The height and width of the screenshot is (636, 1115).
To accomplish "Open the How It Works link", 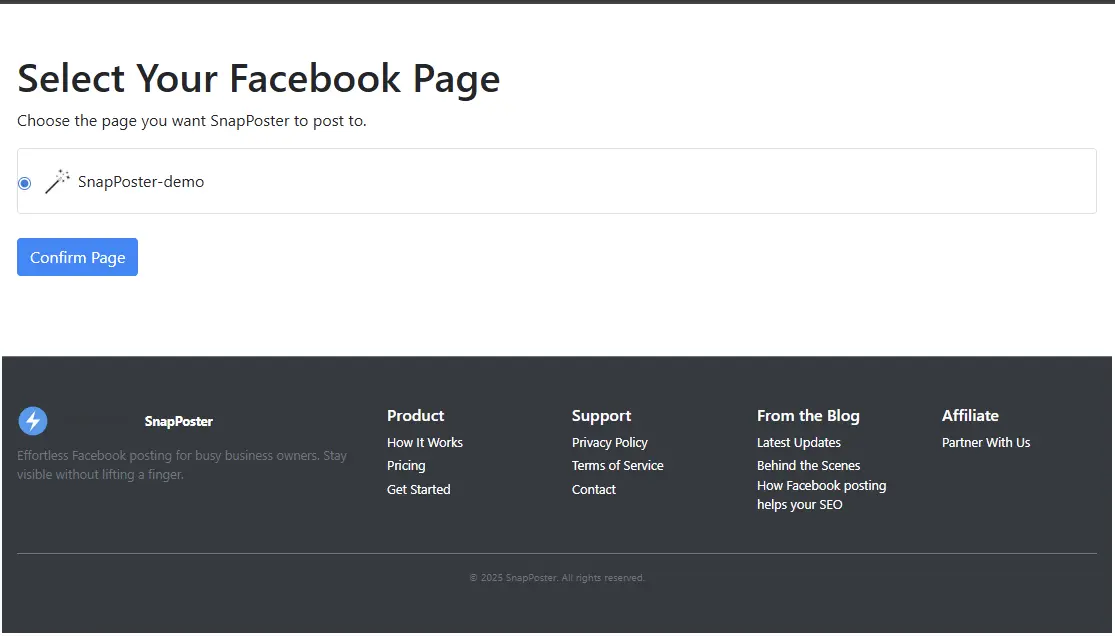I will 425,442.
